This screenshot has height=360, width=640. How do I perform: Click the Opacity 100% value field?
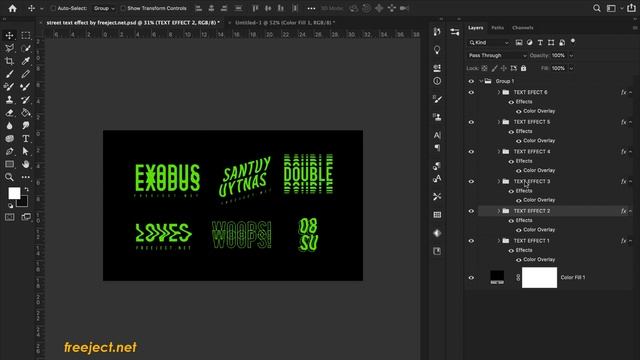pyautogui.click(x=558, y=56)
